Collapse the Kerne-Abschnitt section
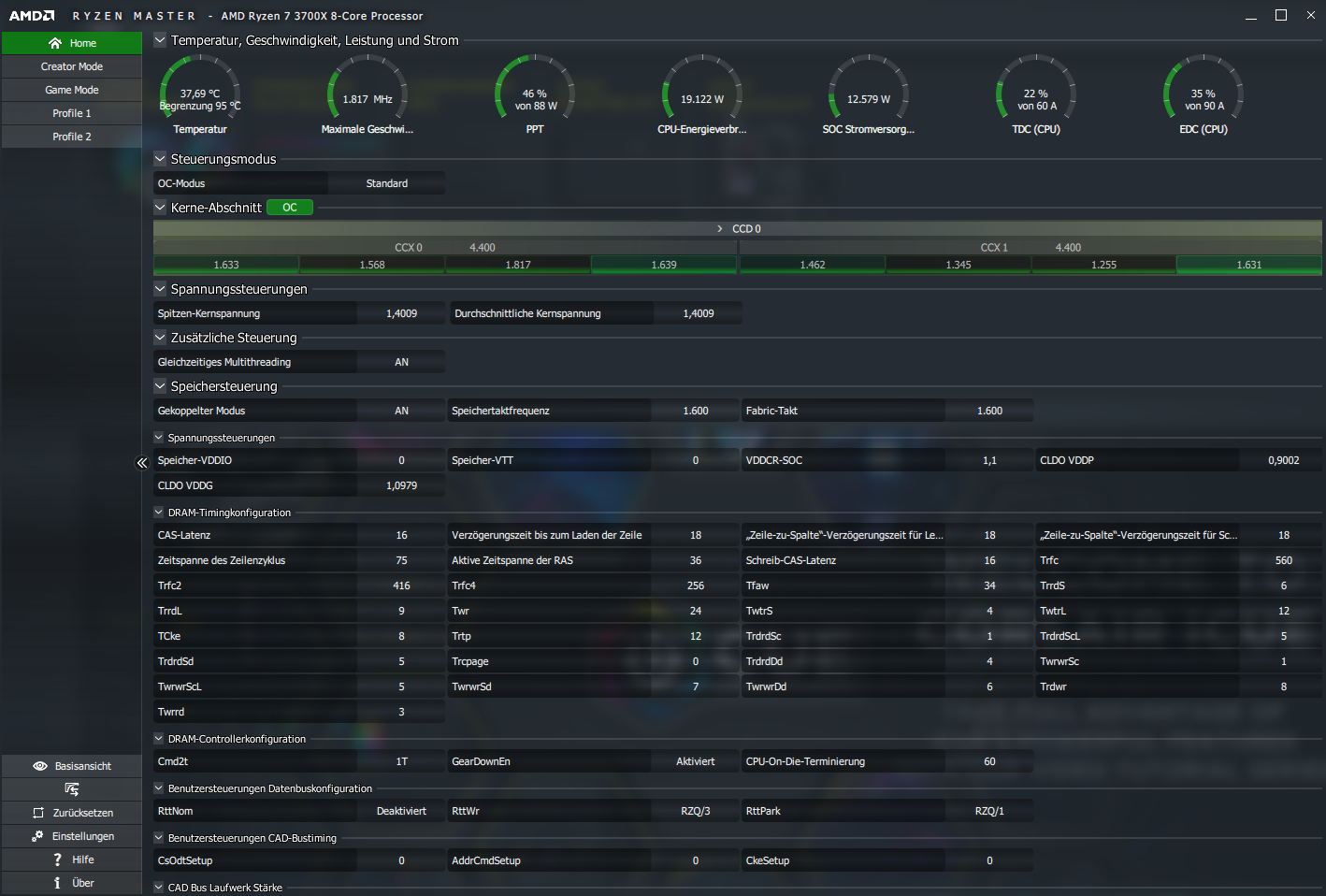The height and width of the screenshot is (896, 1326). (160, 208)
